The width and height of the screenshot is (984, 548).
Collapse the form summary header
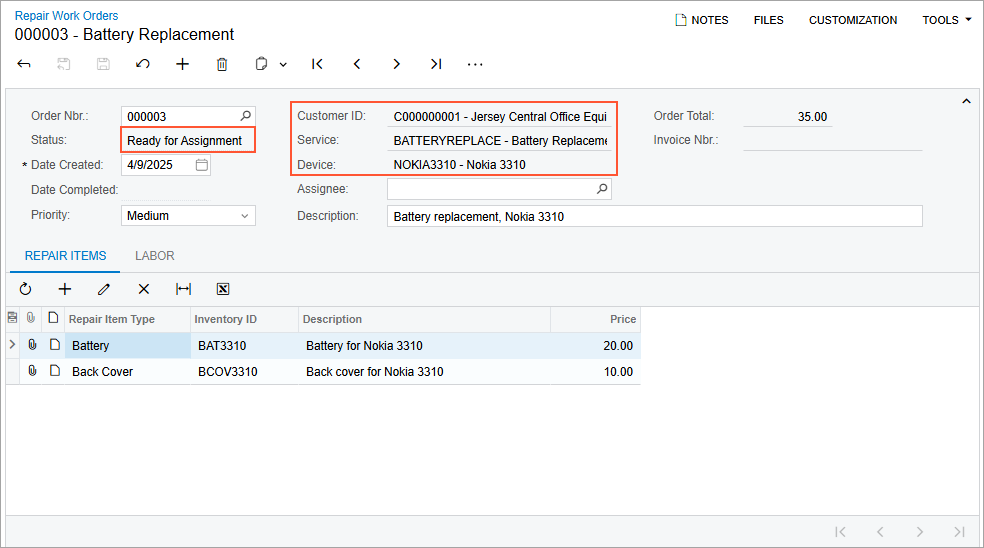[966, 101]
